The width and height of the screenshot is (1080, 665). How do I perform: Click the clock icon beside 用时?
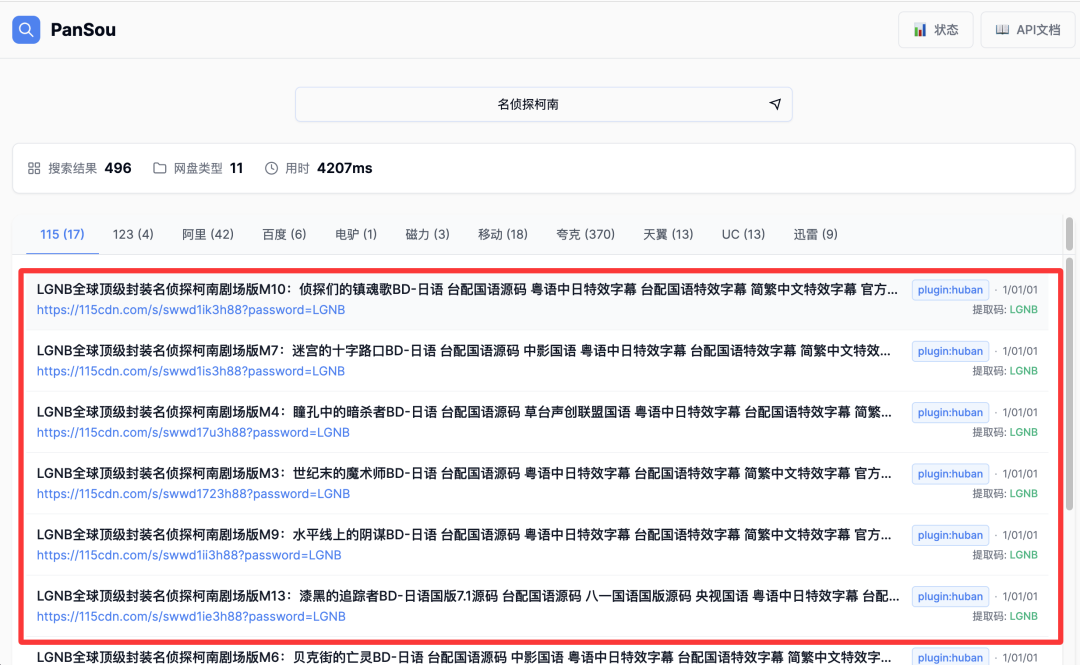point(271,168)
